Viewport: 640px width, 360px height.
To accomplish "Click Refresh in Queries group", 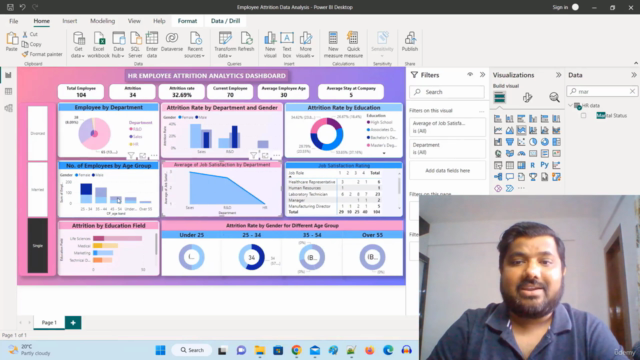I will coord(246,42).
